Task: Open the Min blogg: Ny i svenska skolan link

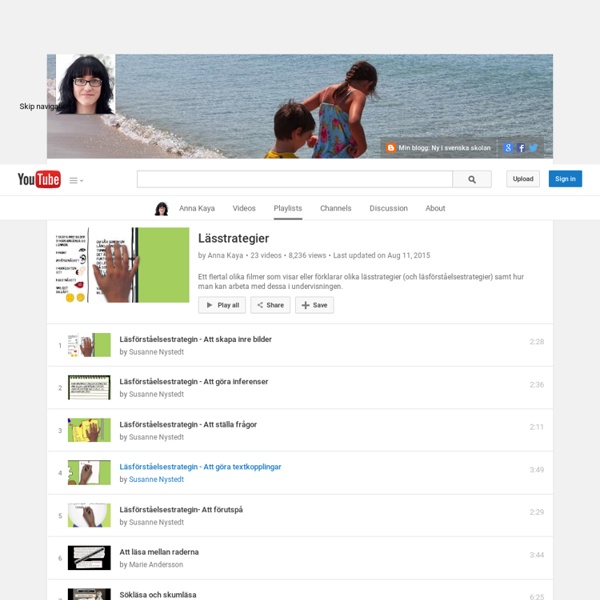Action: pyautogui.click(x=444, y=148)
